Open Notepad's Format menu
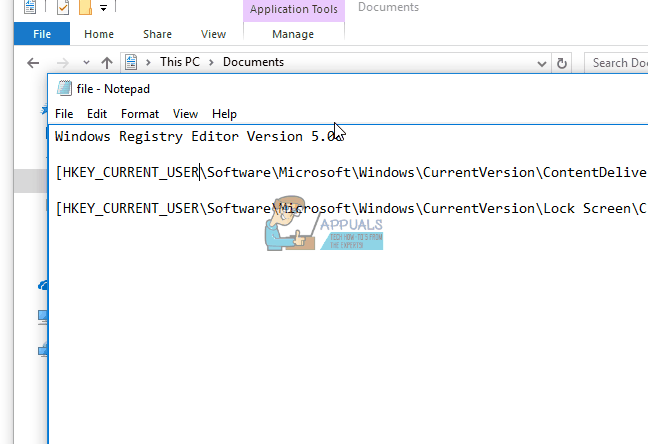 [x=140, y=114]
